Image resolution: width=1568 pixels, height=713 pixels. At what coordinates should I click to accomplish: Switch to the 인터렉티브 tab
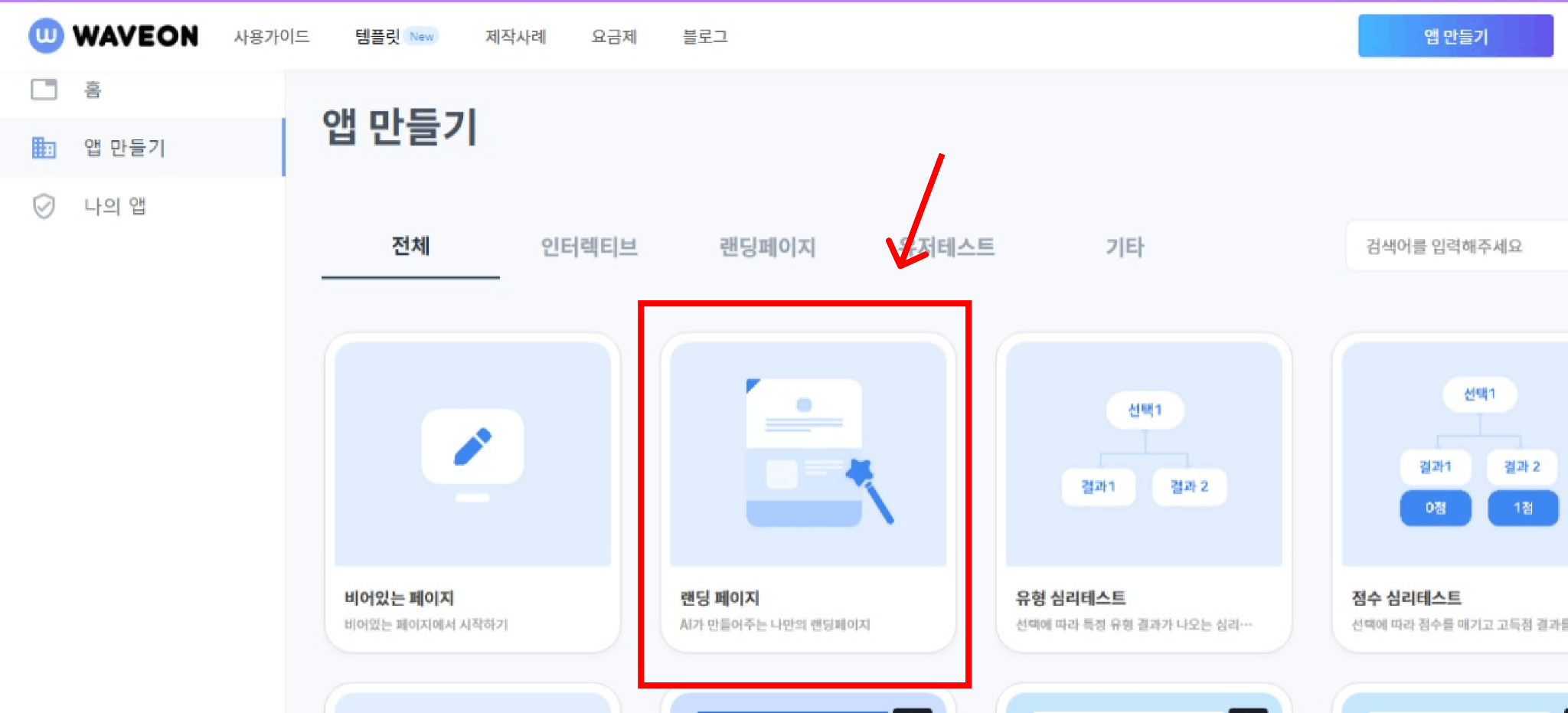tap(589, 247)
